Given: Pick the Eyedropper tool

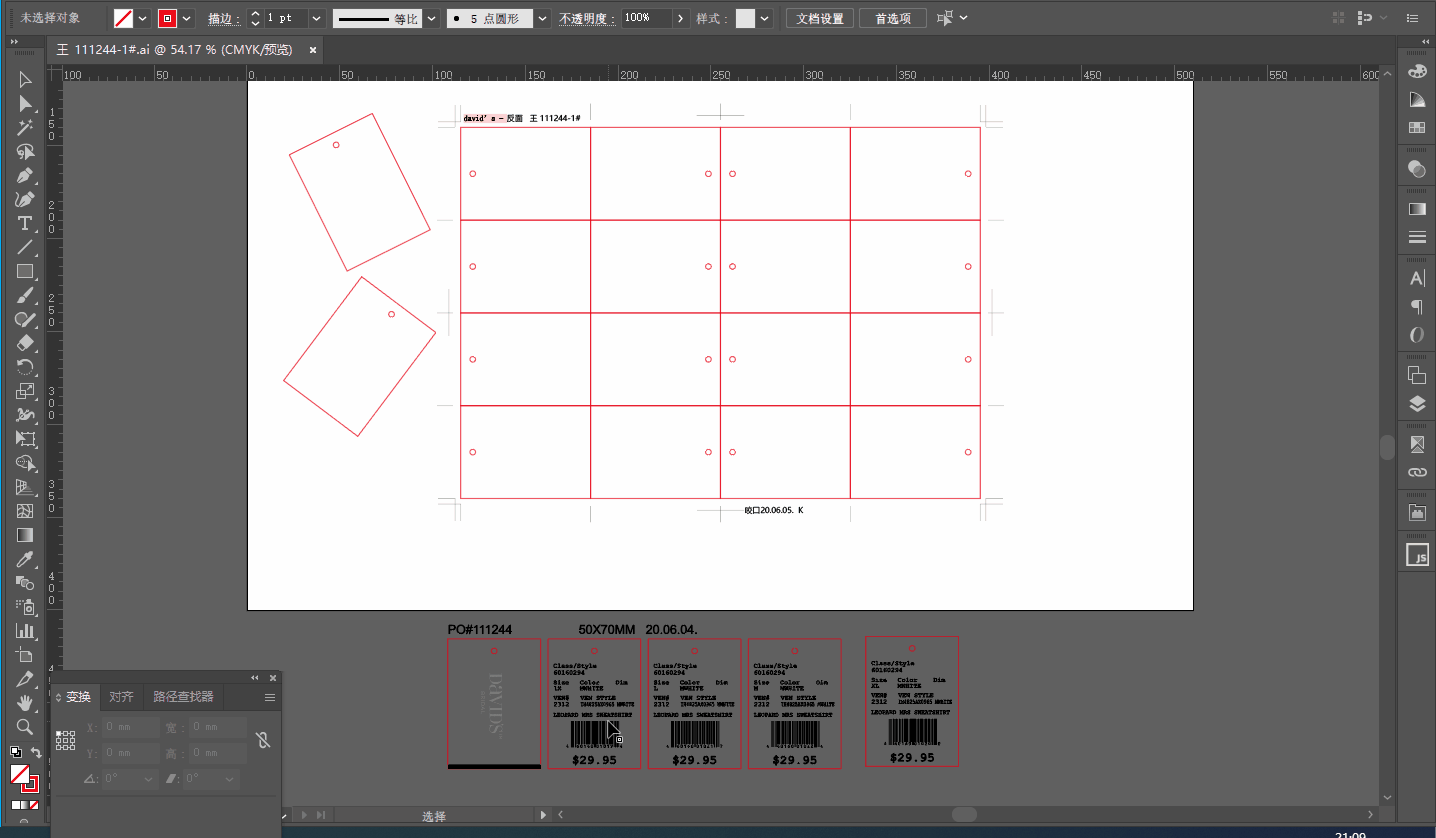Looking at the screenshot, I should pyautogui.click(x=25, y=559).
